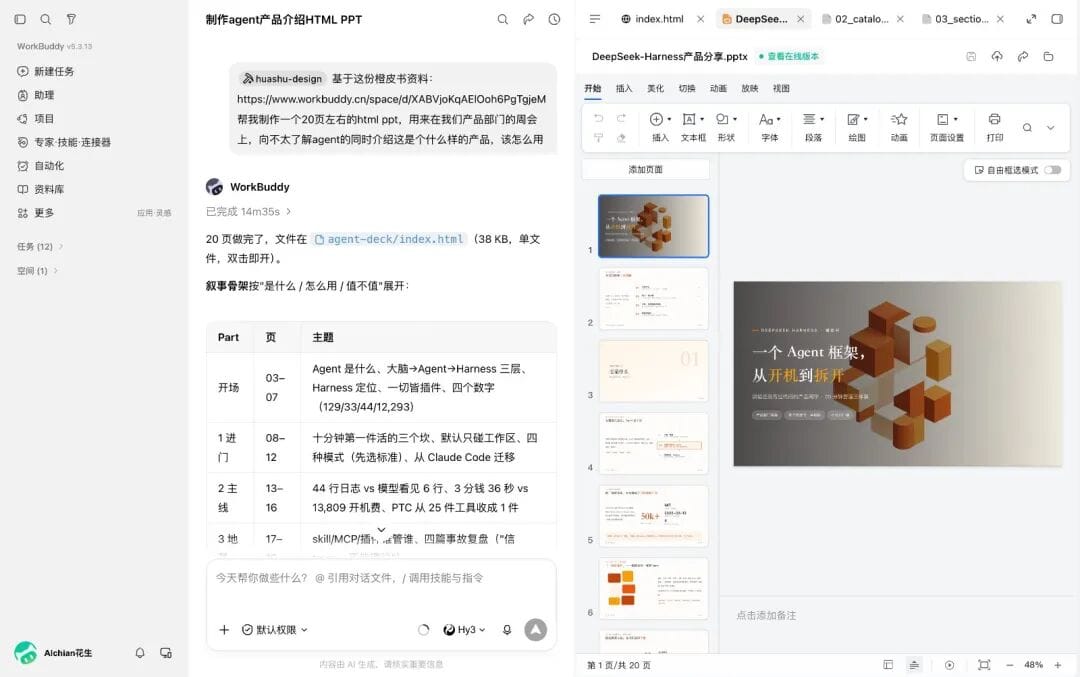Enable the 自由框选模式 switch
The height and width of the screenshot is (677, 1080).
pos(1052,170)
